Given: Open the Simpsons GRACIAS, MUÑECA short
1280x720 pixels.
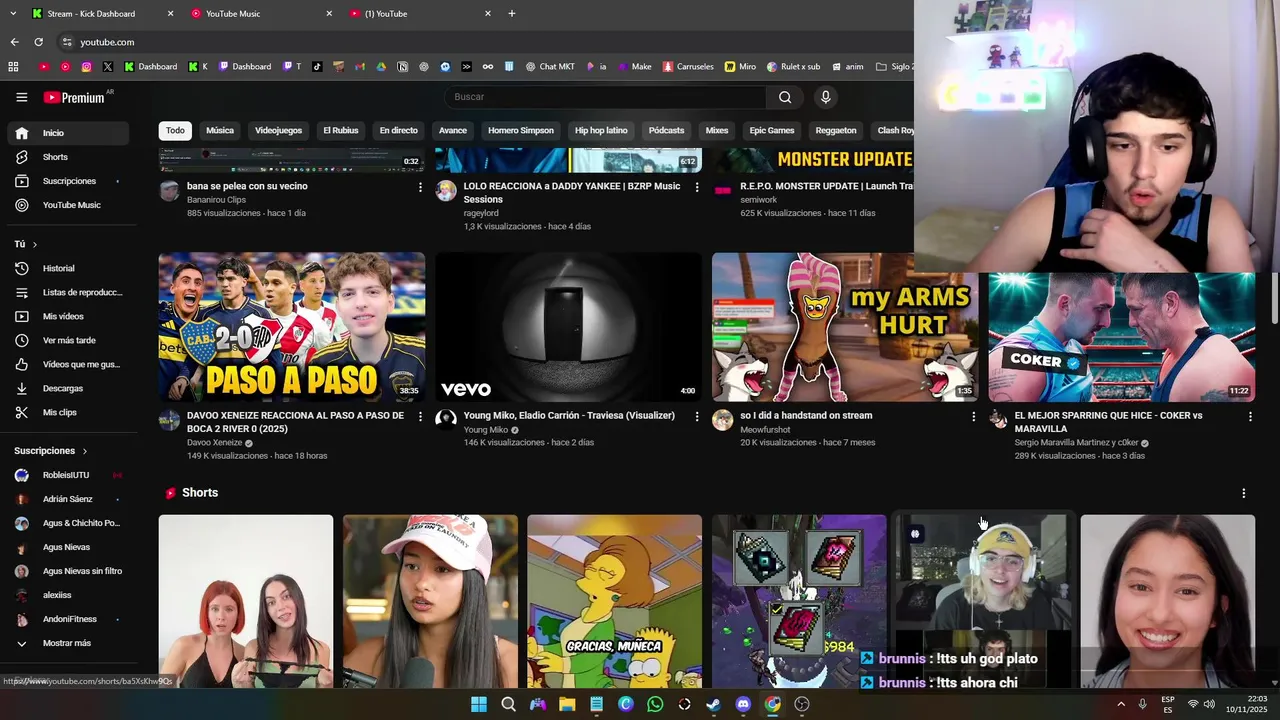Looking at the screenshot, I should (x=615, y=601).
